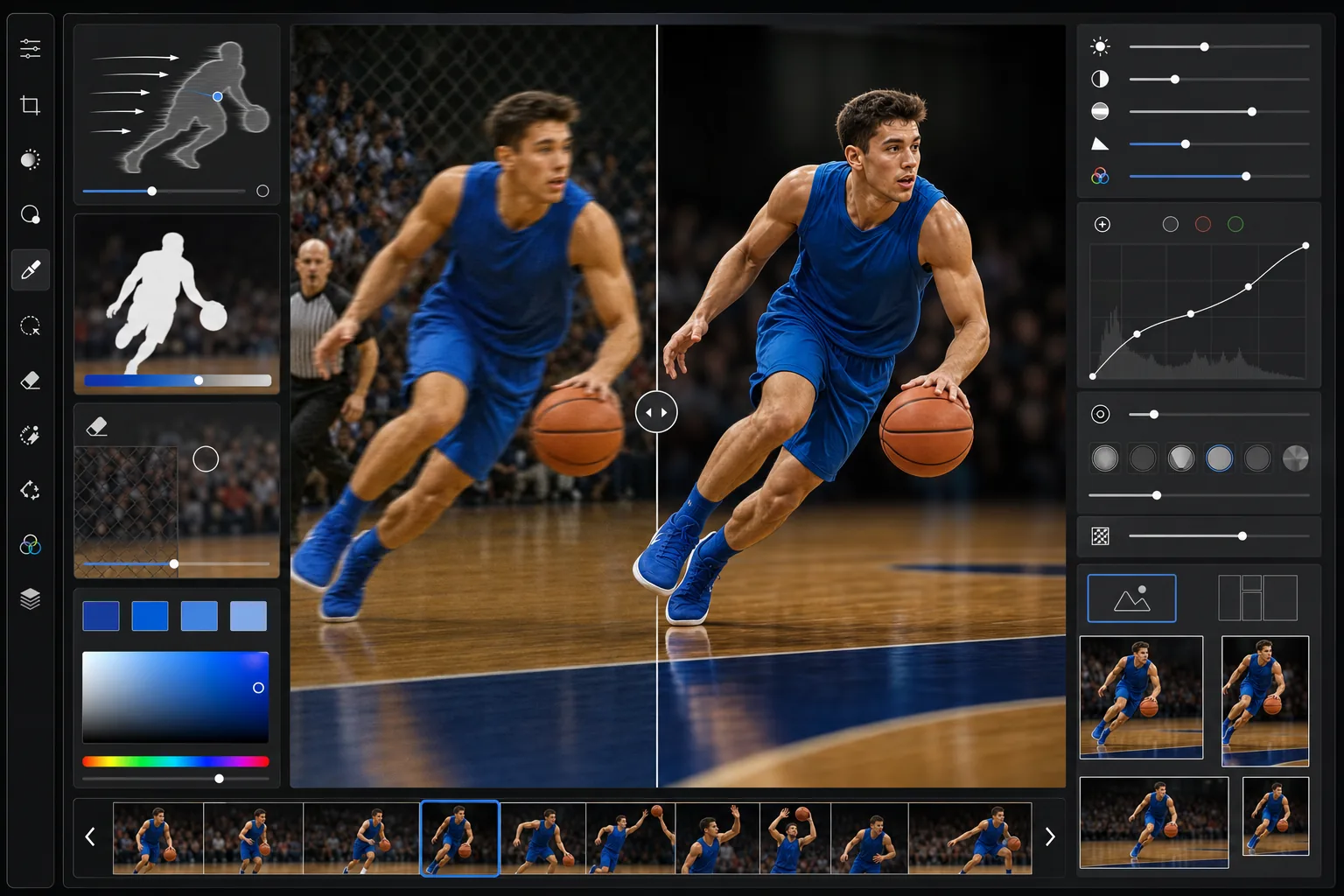Select the first filmstrip frame
Screen dimensions: 1344x896
pyautogui.click(x=158, y=838)
